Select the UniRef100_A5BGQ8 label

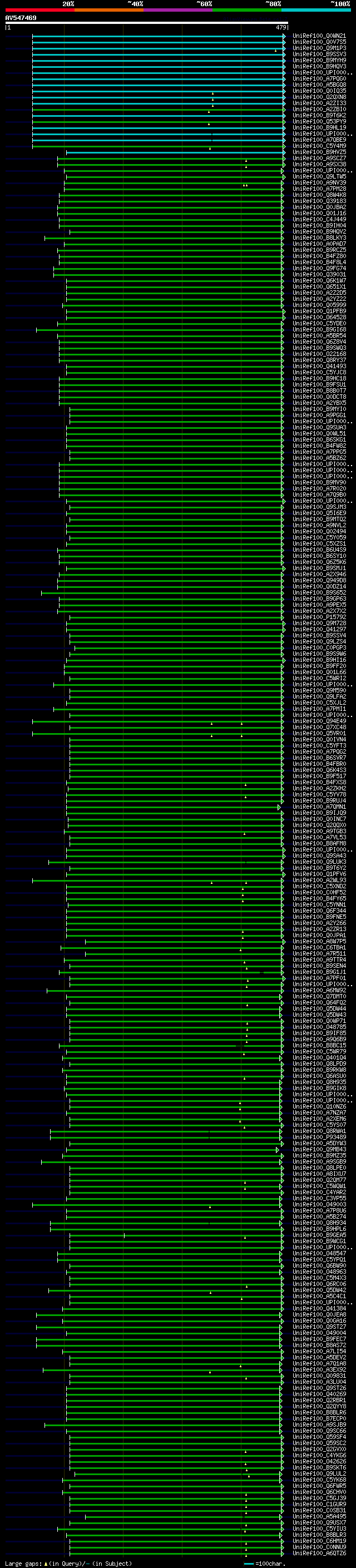pyautogui.click(x=319, y=85)
